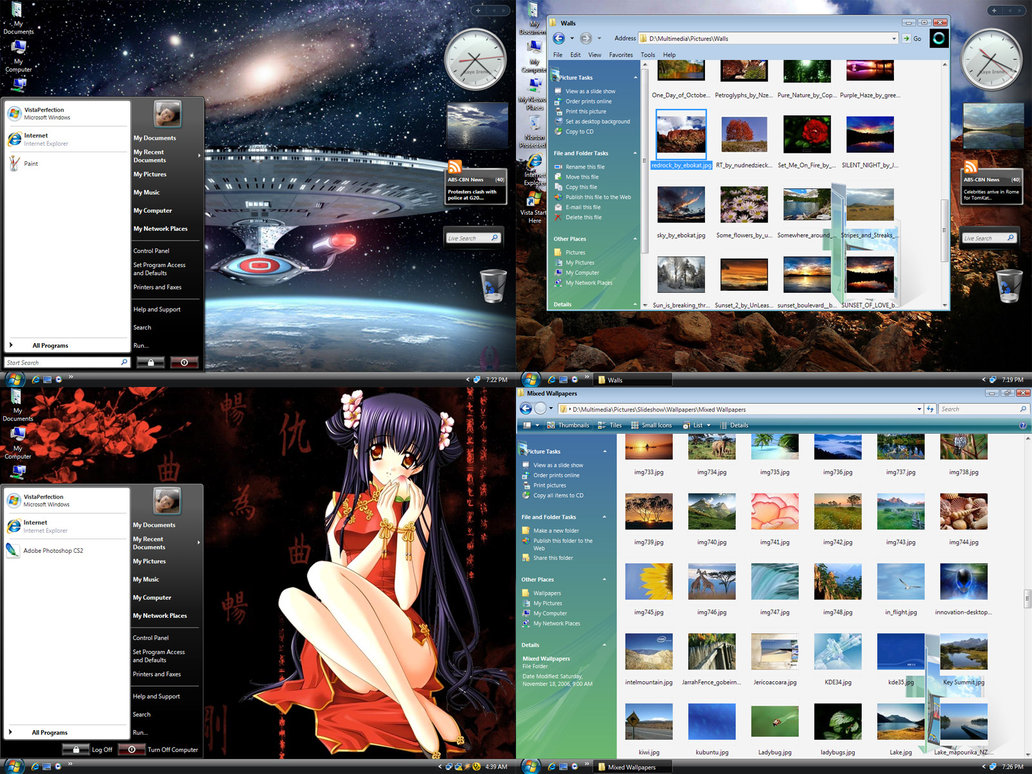Select kubuntu.jpg thumbnail
The image size is (1032, 774).
(712, 722)
